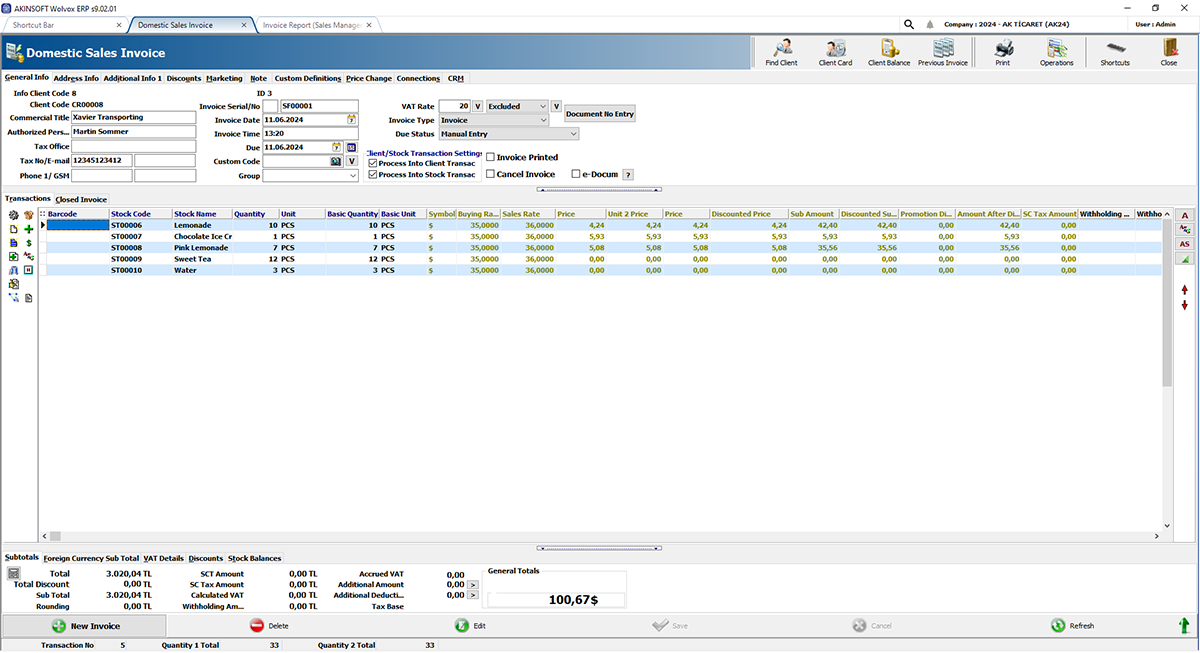Click the Refresh button
Image resolution: width=1200 pixels, height=653 pixels.
[x=1072, y=626]
